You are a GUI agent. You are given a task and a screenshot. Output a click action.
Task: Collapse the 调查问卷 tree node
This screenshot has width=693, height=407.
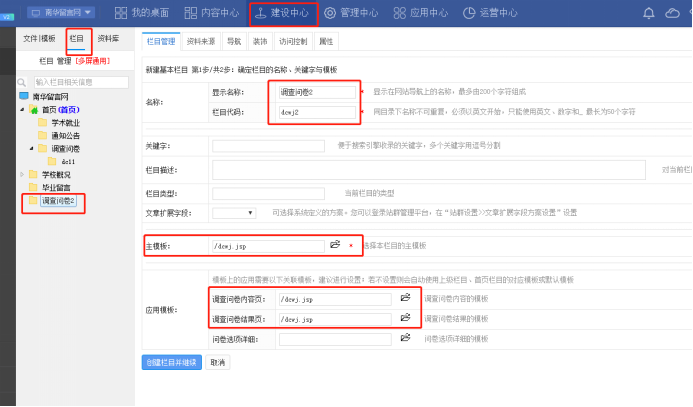tap(34, 147)
